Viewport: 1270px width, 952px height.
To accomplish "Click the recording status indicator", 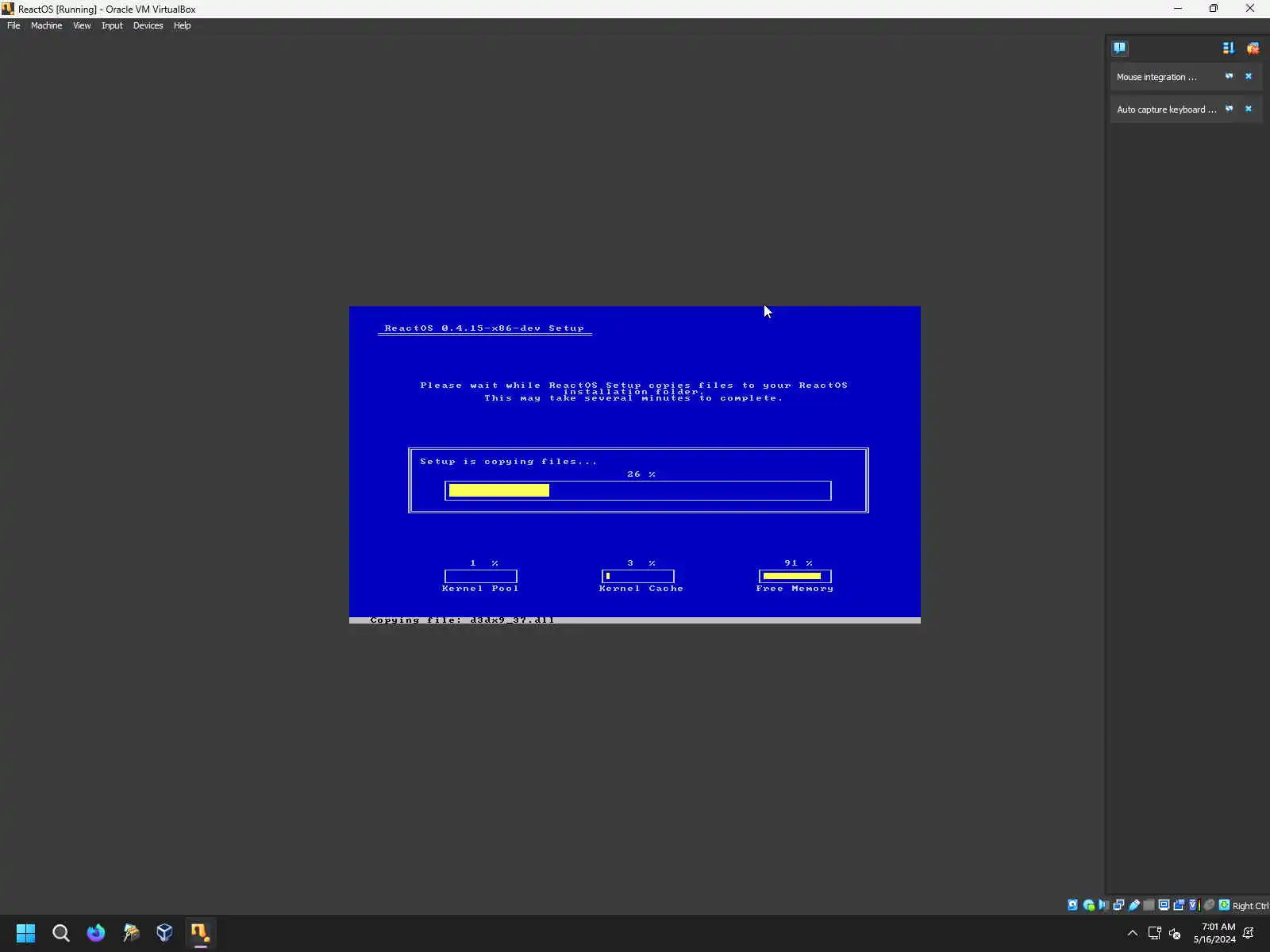I will coord(1179,905).
